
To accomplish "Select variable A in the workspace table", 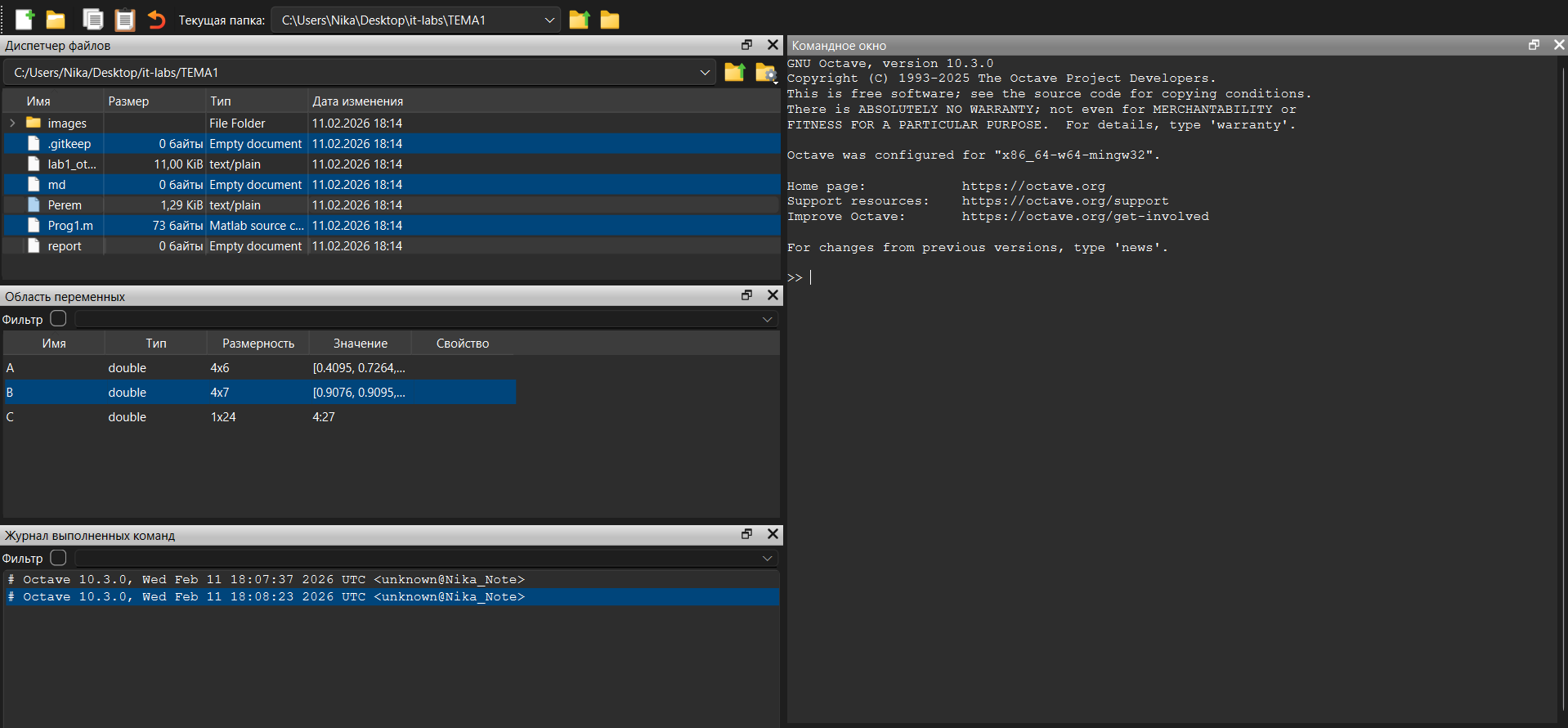I will pos(11,368).
